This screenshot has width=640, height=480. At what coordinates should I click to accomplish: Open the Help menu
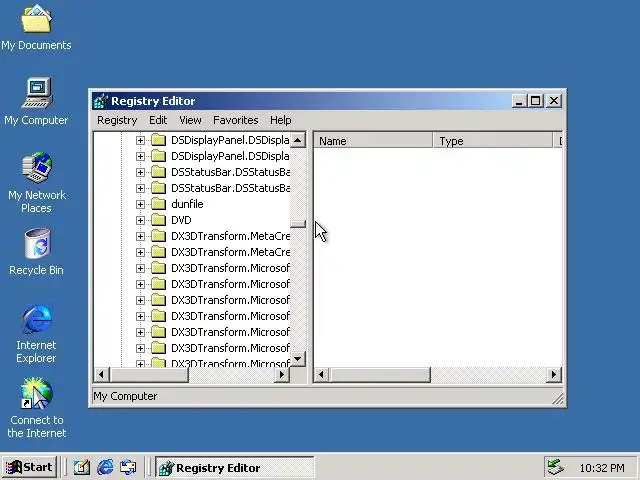click(x=280, y=120)
